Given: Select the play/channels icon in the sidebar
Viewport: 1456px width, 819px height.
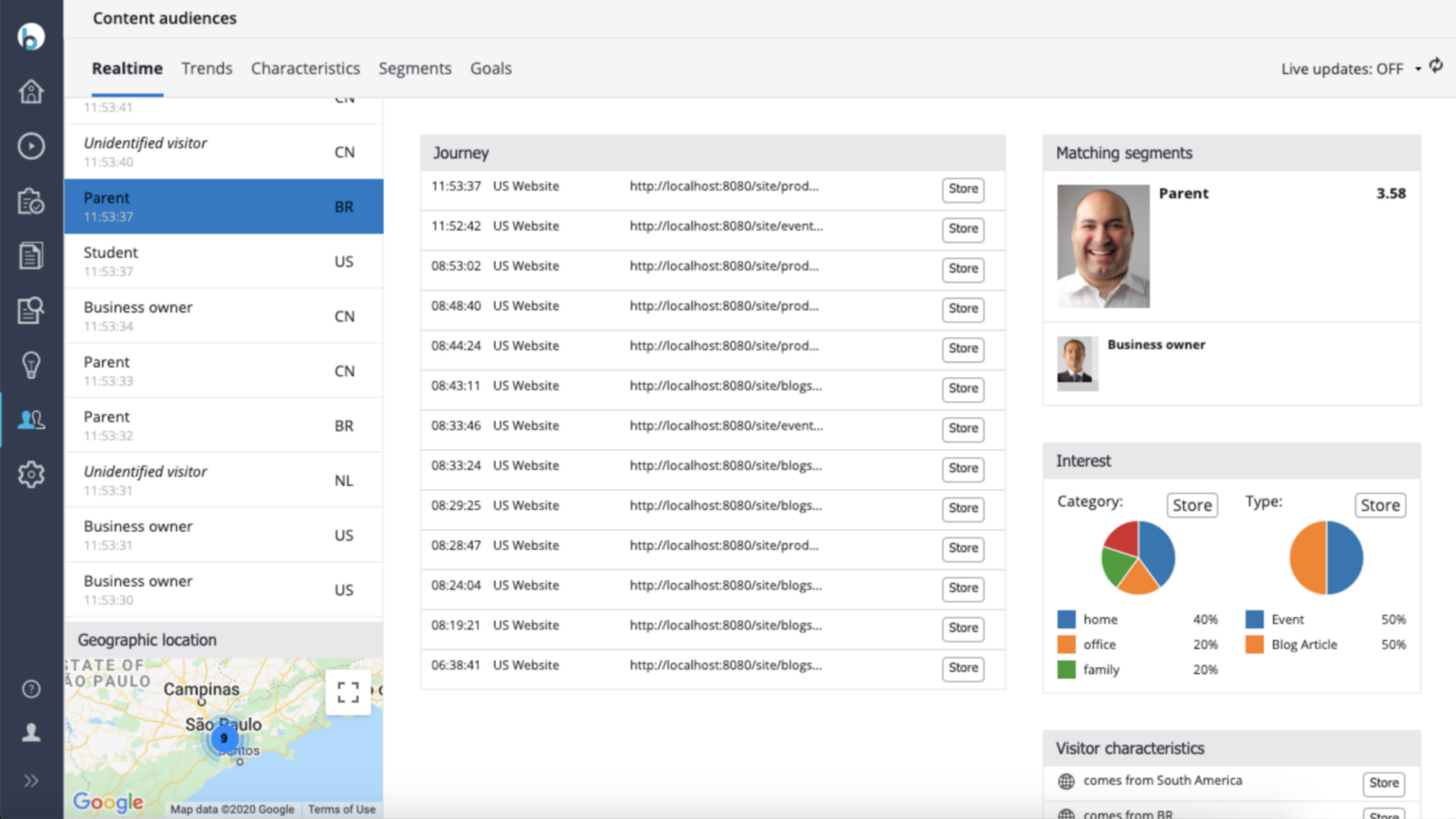Looking at the screenshot, I should [x=31, y=146].
